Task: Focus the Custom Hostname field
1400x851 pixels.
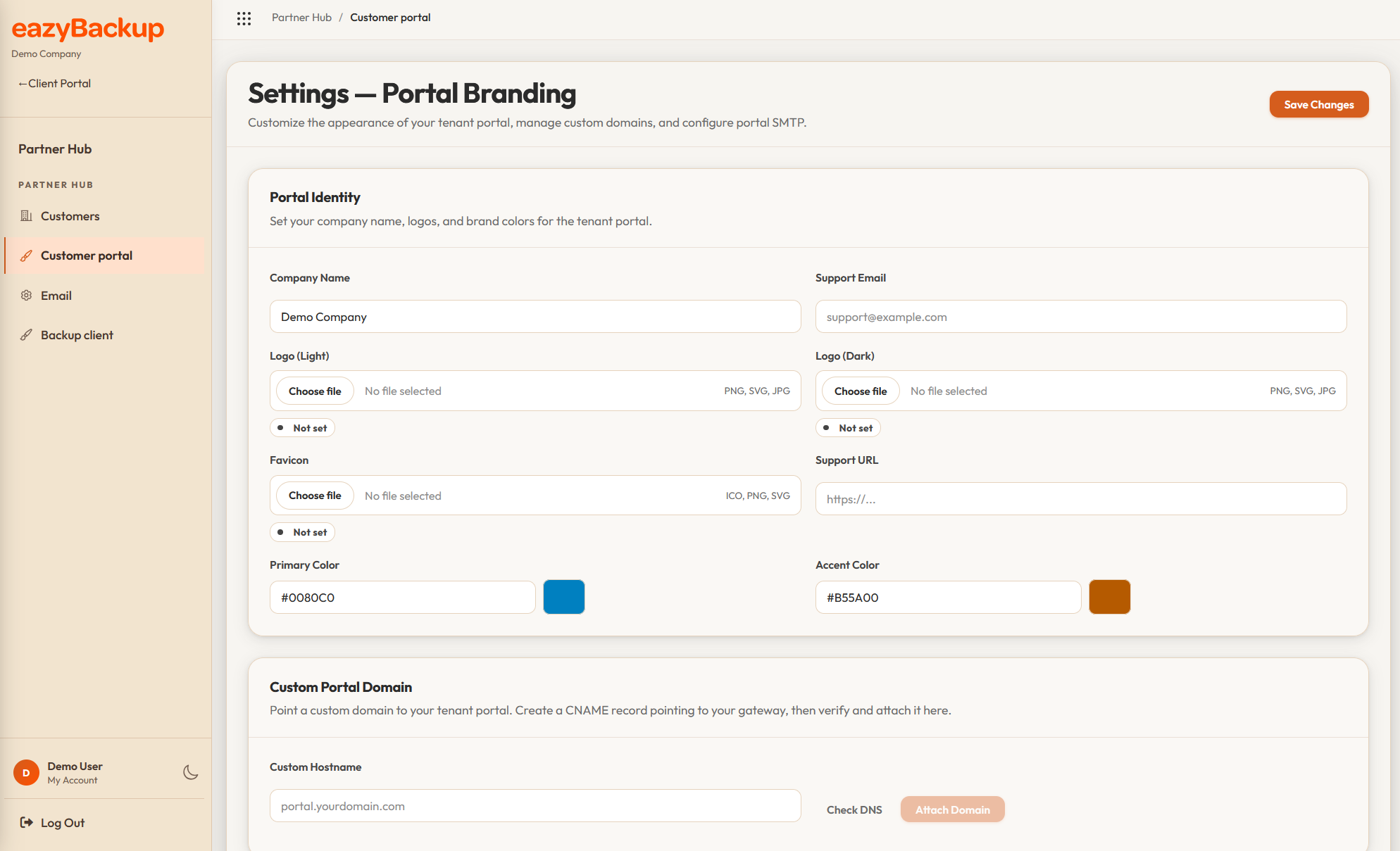Action: [535, 806]
